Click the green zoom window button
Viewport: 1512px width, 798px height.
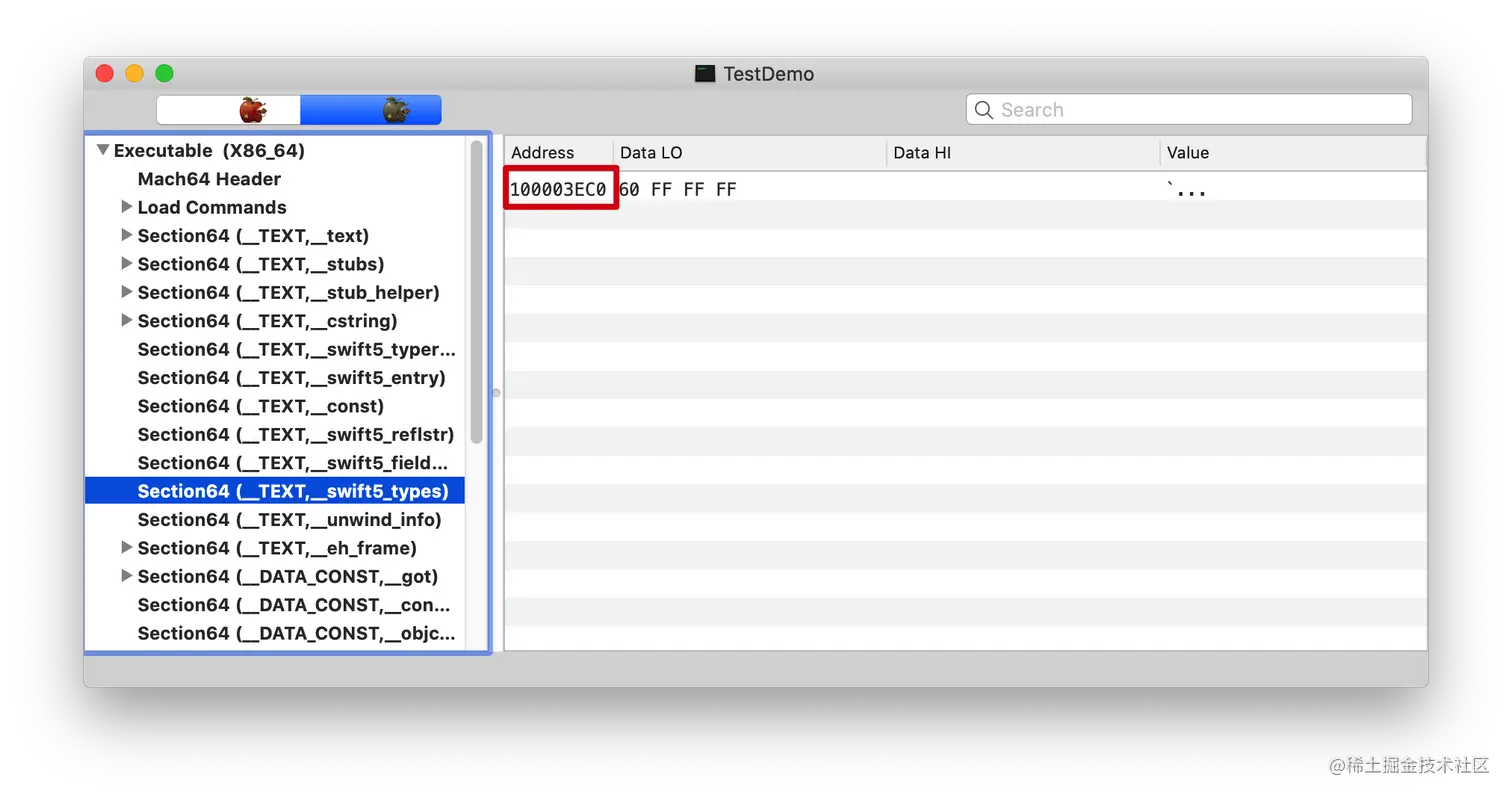click(x=165, y=74)
